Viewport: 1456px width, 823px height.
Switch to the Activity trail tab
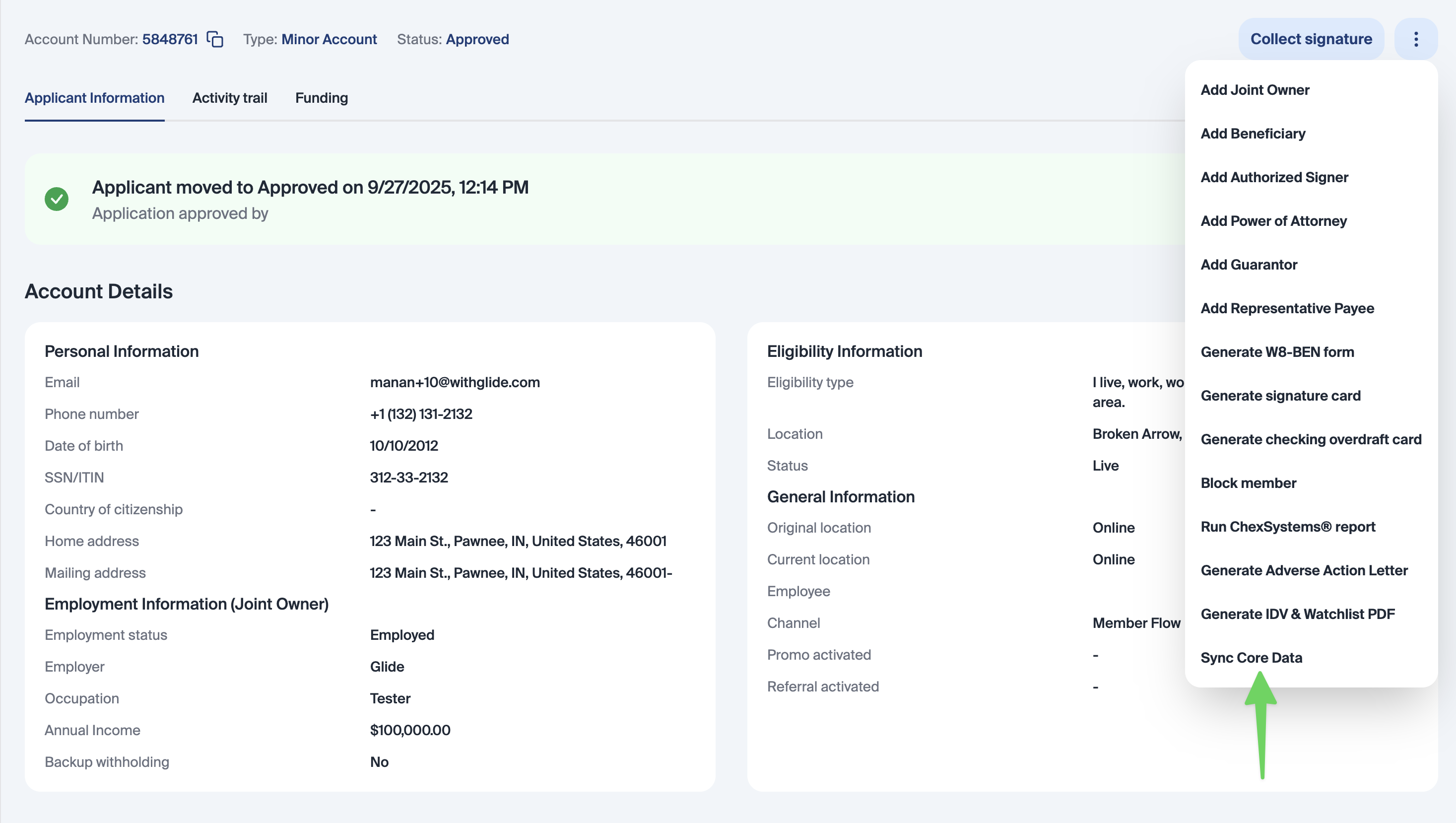coord(229,98)
